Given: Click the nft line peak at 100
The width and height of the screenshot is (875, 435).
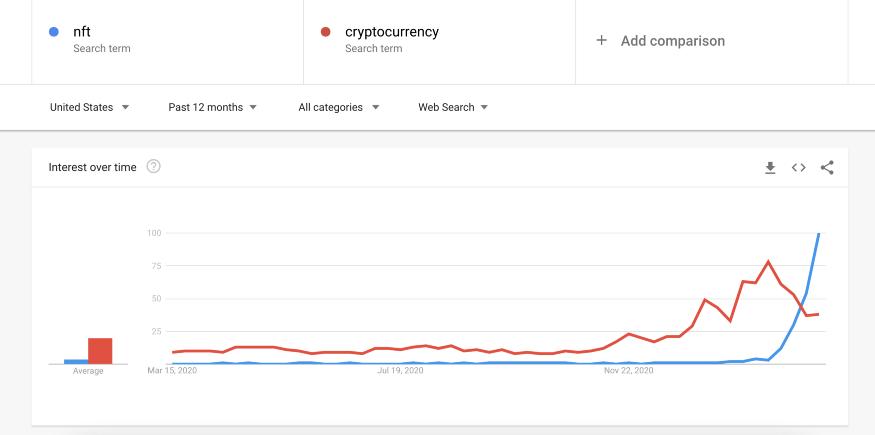Looking at the screenshot, I should [819, 234].
